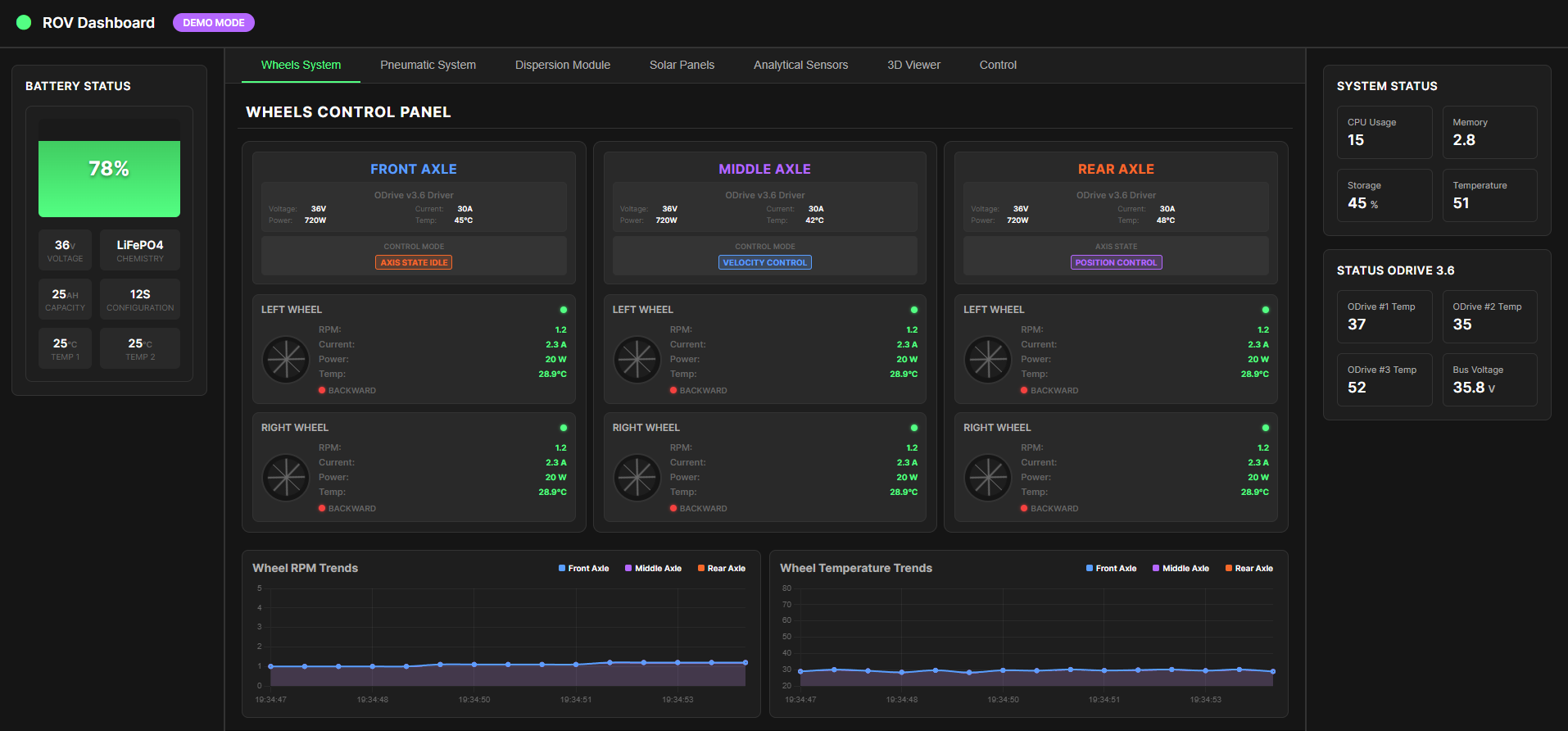Select the Middle Axle right wheel icon

(x=637, y=477)
